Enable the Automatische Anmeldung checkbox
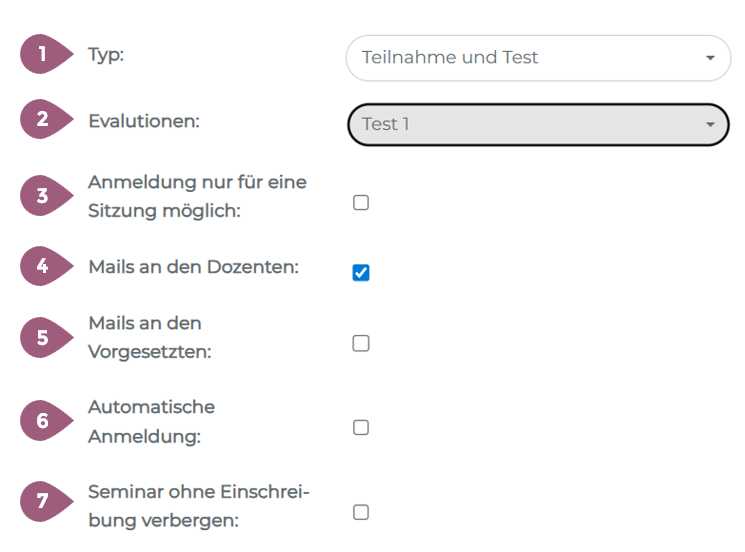The height and width of the screenshot is (552, 745). pyautogui.click(x=361, y=427)
